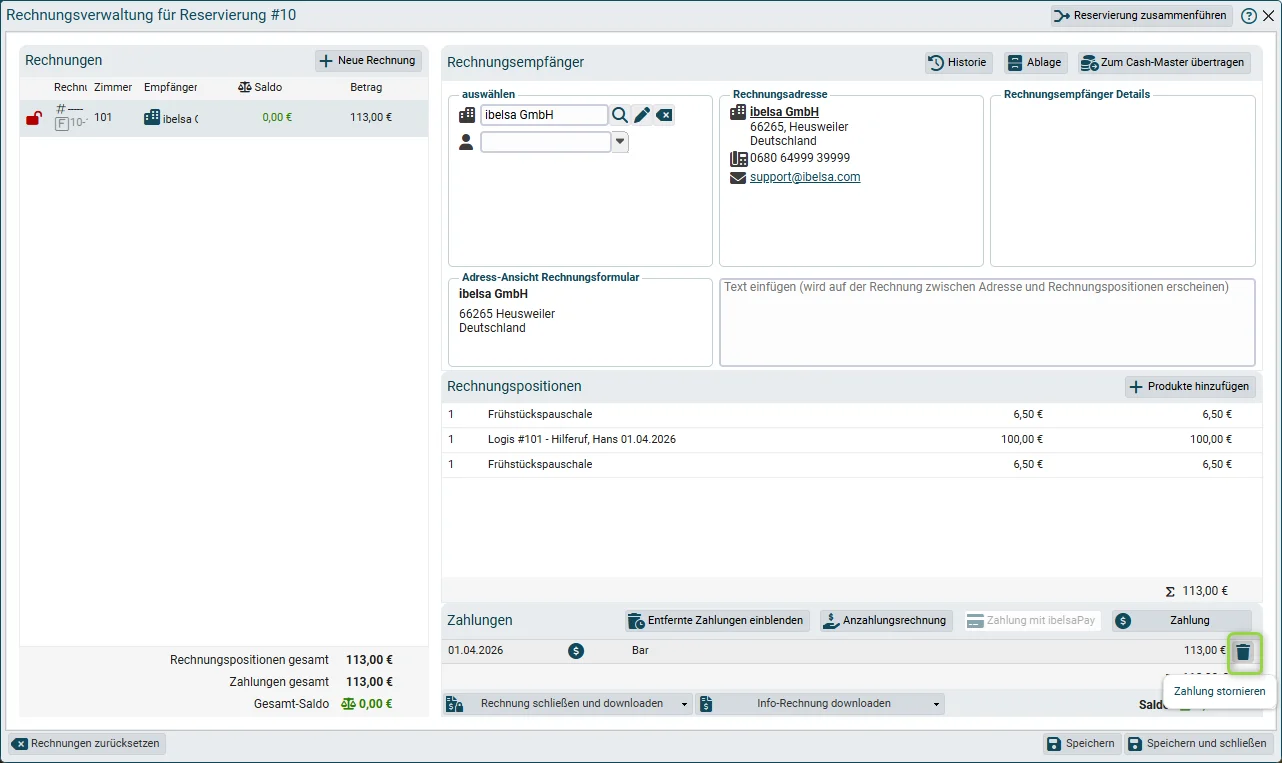Click the pencil icon to edit the recipient
The image size is (1282, 763).
[642, 115]
